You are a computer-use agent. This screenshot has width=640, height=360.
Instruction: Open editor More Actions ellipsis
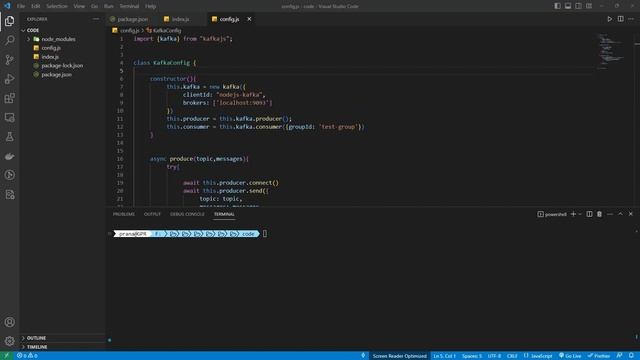coord(631,19)
